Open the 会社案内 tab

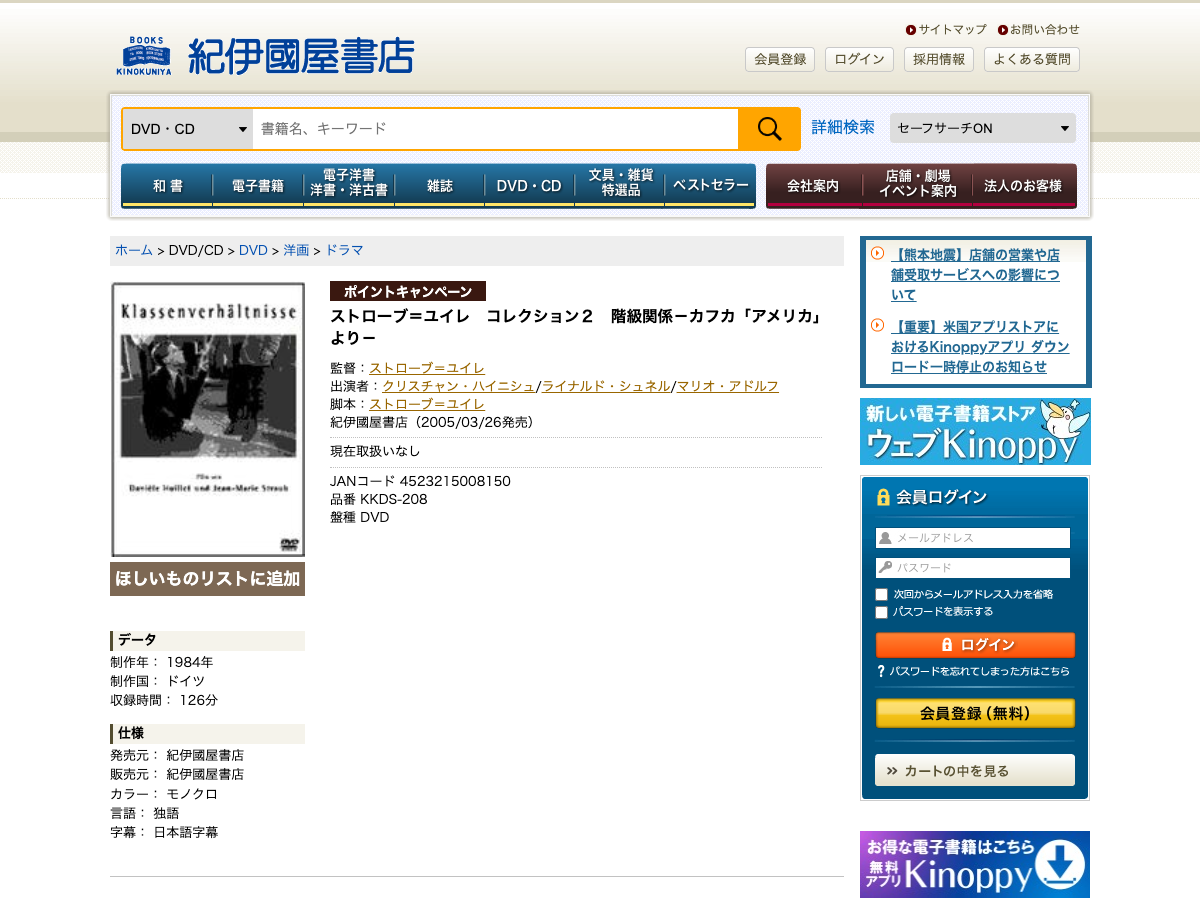813,186
